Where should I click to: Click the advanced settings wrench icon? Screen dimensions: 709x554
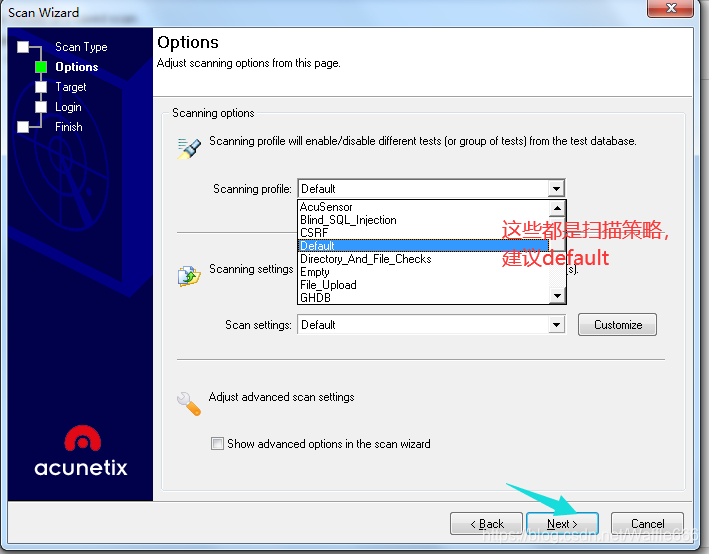pyautogui.click(x=189, y=403)
